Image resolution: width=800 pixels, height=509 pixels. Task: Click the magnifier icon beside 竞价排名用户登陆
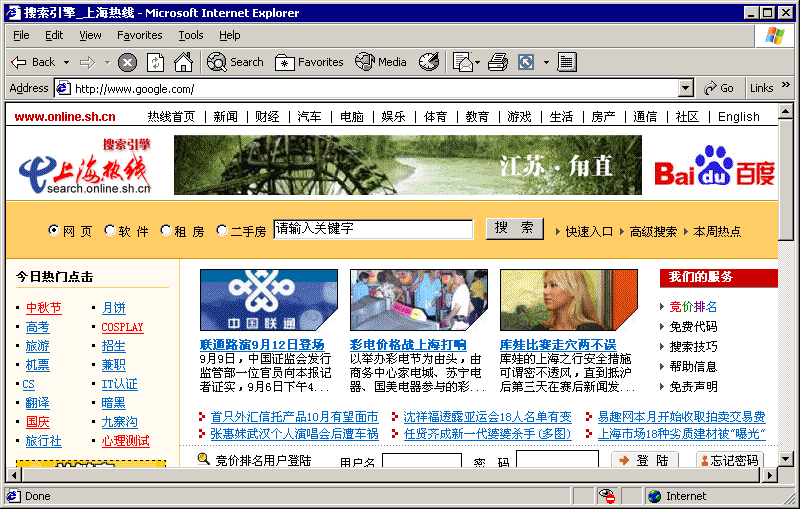tap(204, 459)
